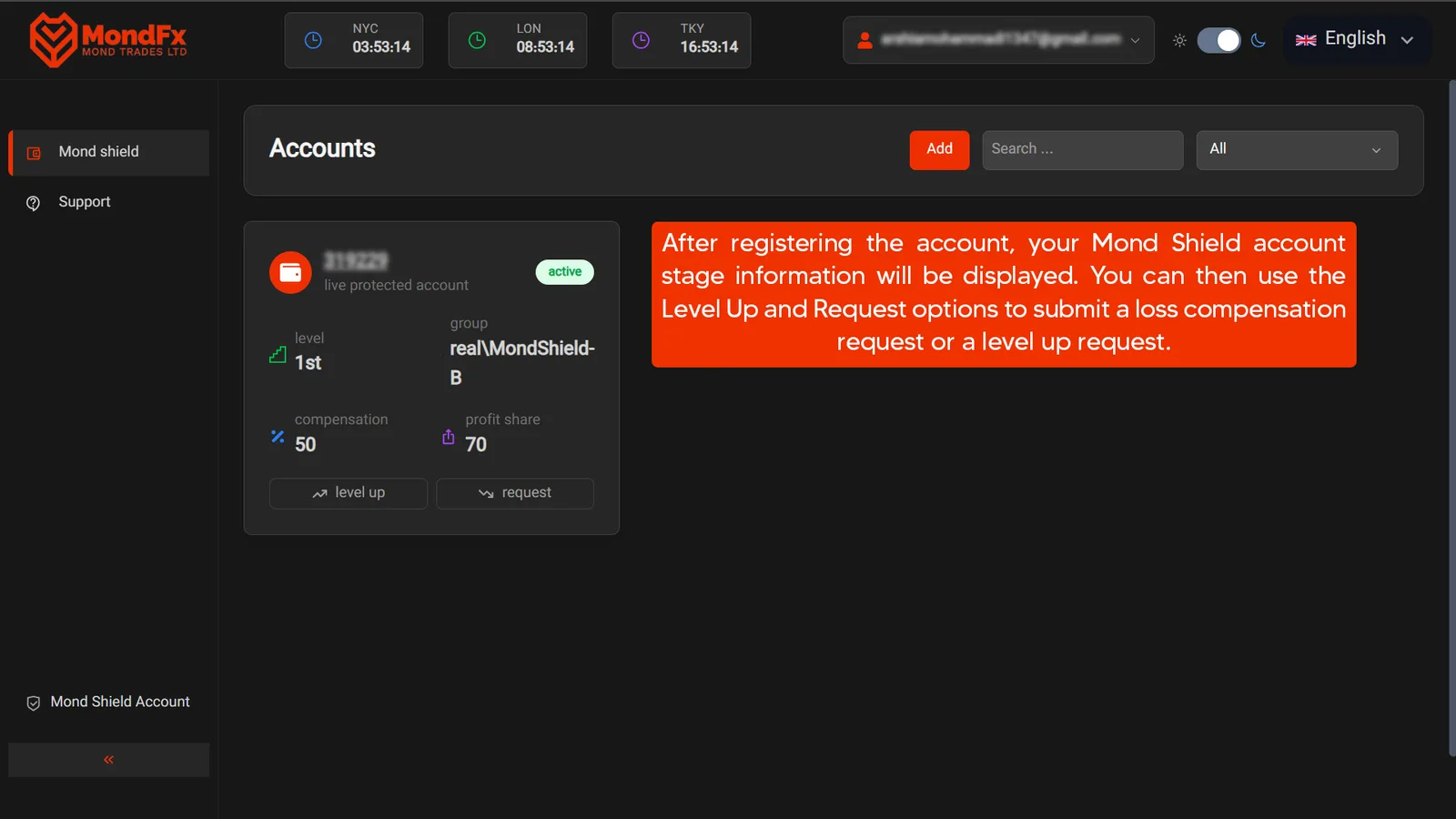Click the Mond shield sidebar icon
This screenshot has height=819, width=1456.
pos(34,153)
